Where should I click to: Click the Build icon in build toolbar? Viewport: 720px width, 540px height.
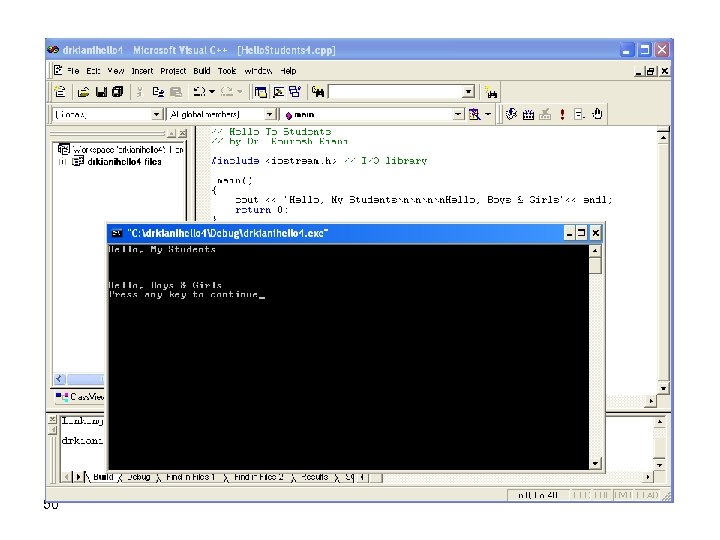pos(529,114)
